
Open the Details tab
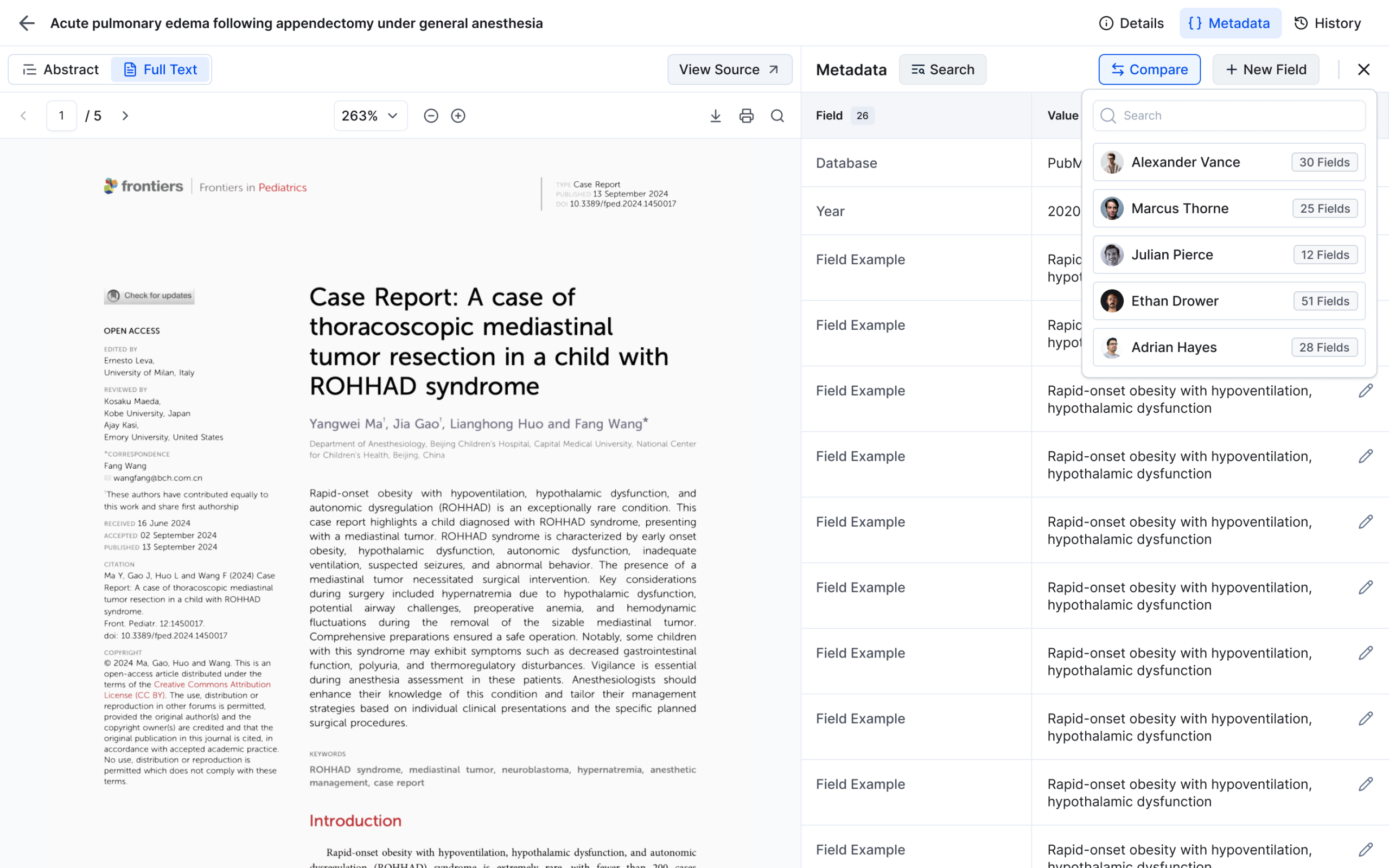coord(1131,23)
